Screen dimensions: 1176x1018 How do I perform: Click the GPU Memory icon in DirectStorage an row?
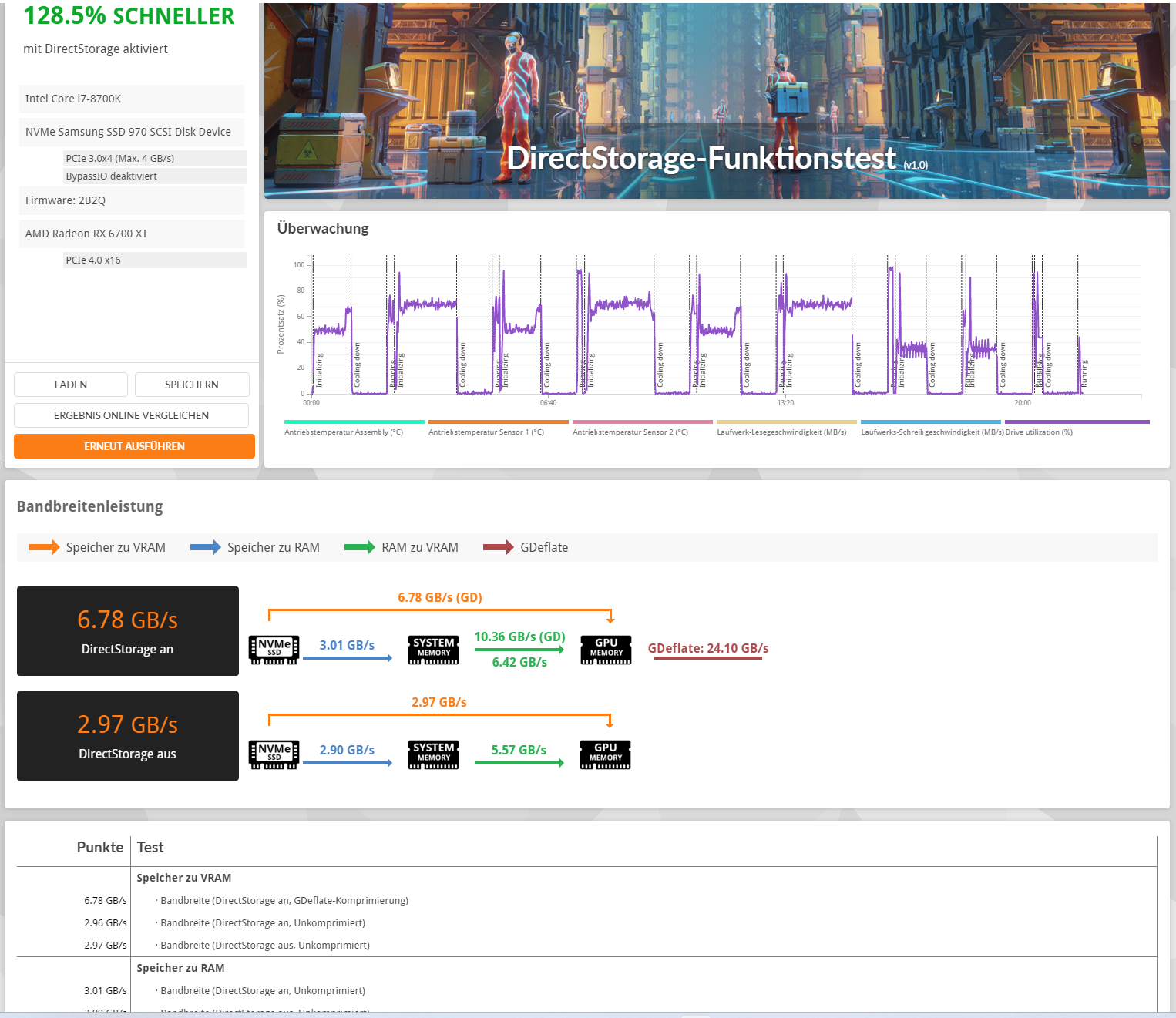click(606, 650)
